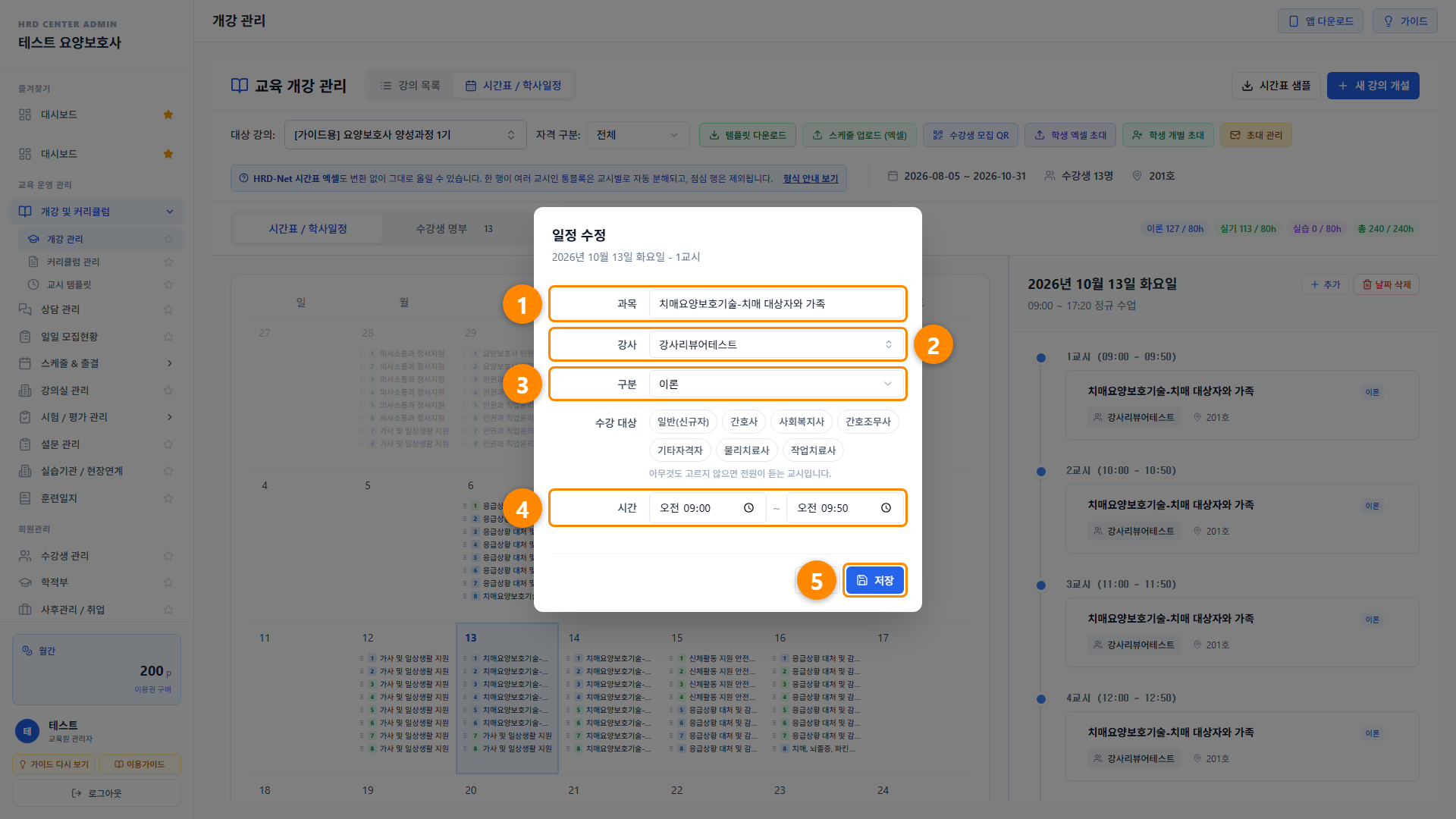Click the 개강 관리 graduation cap icon
This screenshot has height=819, width=1456.
tap(33, 239)
